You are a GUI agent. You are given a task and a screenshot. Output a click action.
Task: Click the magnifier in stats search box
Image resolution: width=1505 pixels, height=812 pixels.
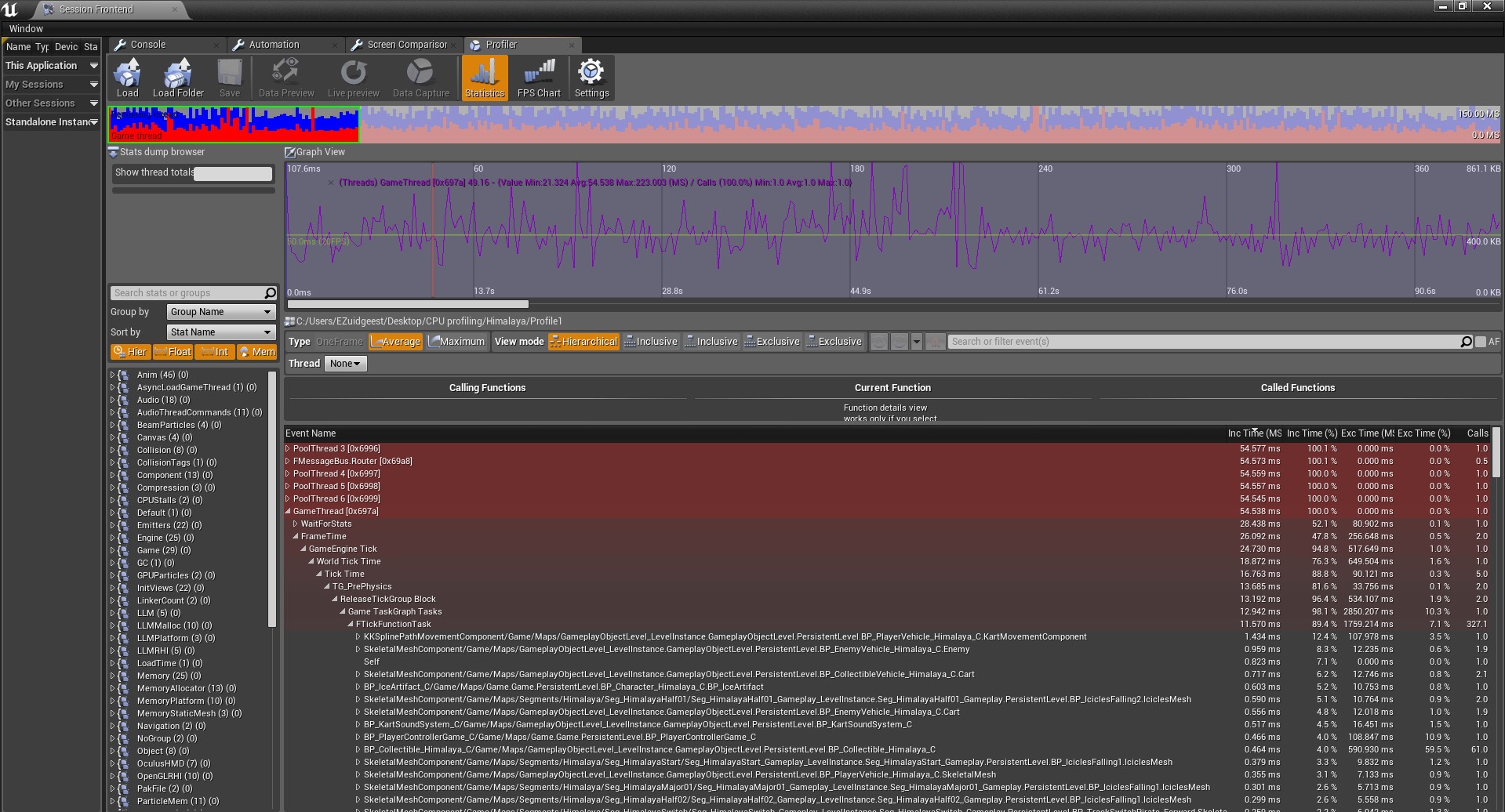[x=270, y=293]
